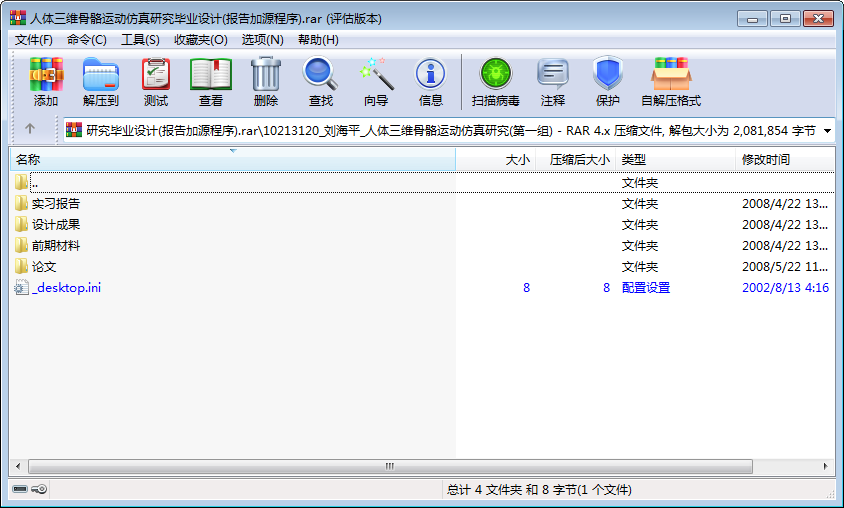Click the horizontal scrollbar right arrow
Viewport: 844px width, 508px height.
826,467
